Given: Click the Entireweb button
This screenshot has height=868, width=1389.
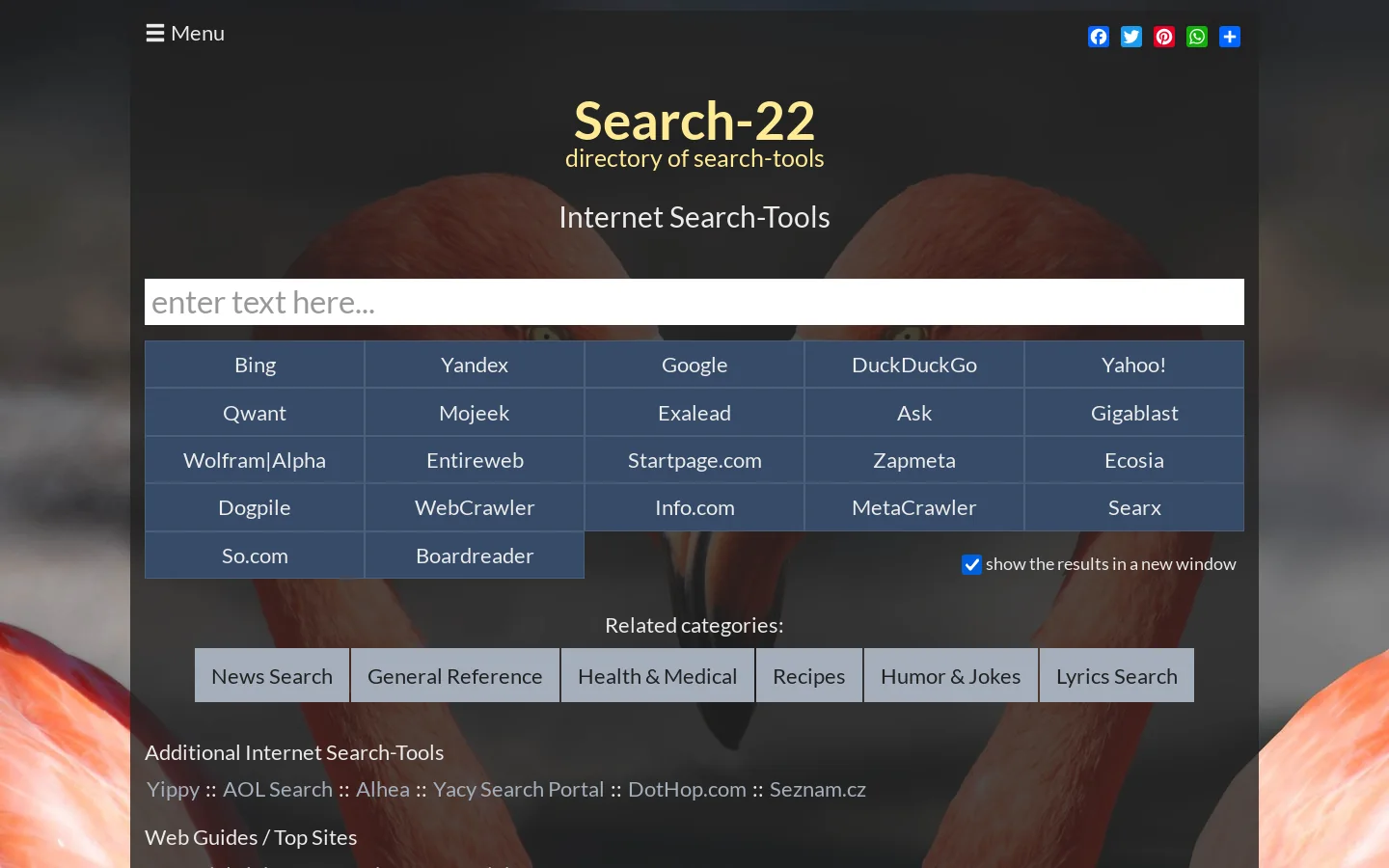Looking at the screenshot, I should click(475, 460).
